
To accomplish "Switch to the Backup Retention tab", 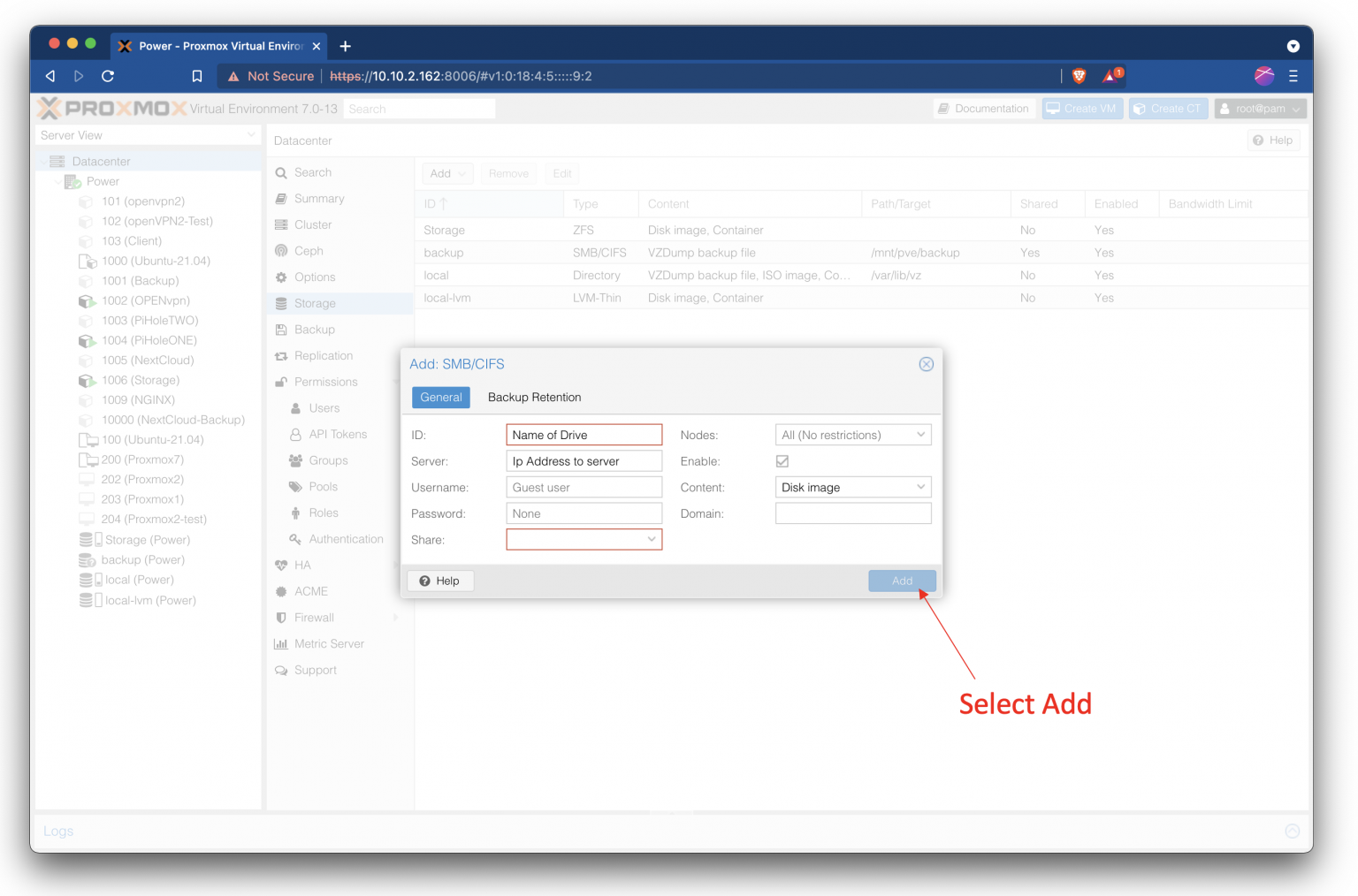I will tap(534, 397).
